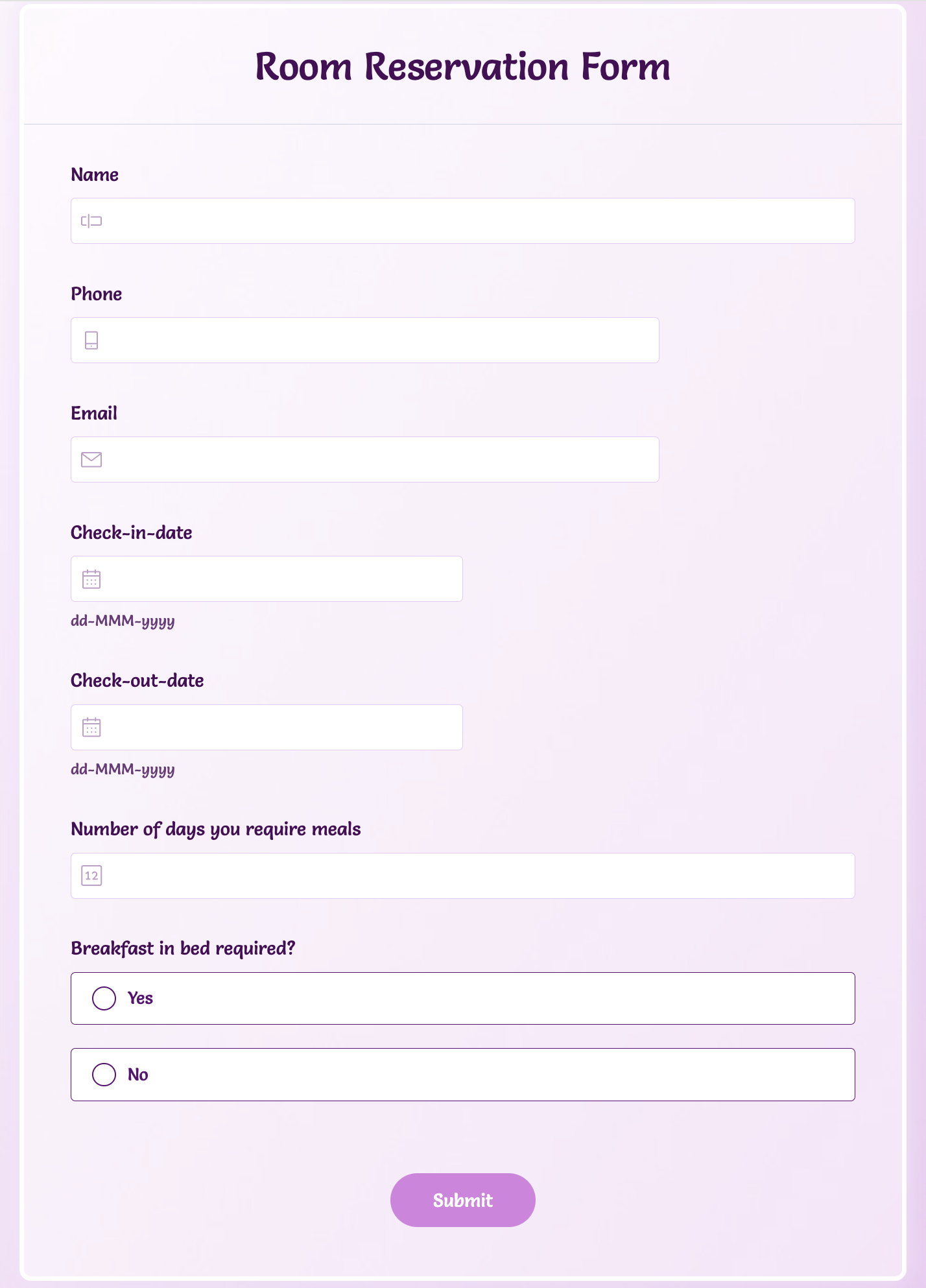Submit the room reservation form
Viewport: 926px width, 1288px height.
[x=462, y=1200]
